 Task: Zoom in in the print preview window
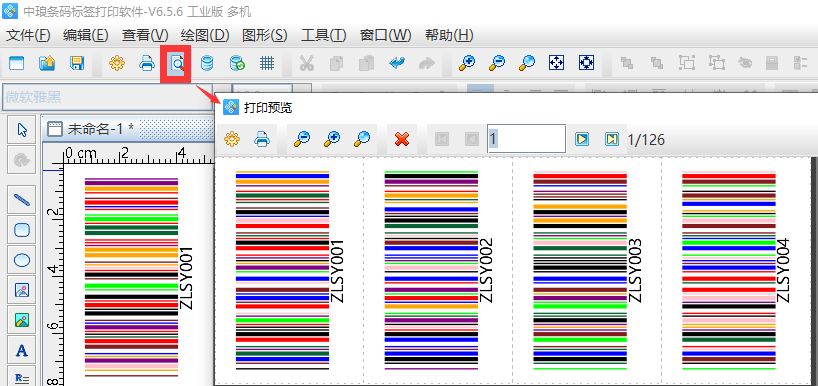point(332,139)
